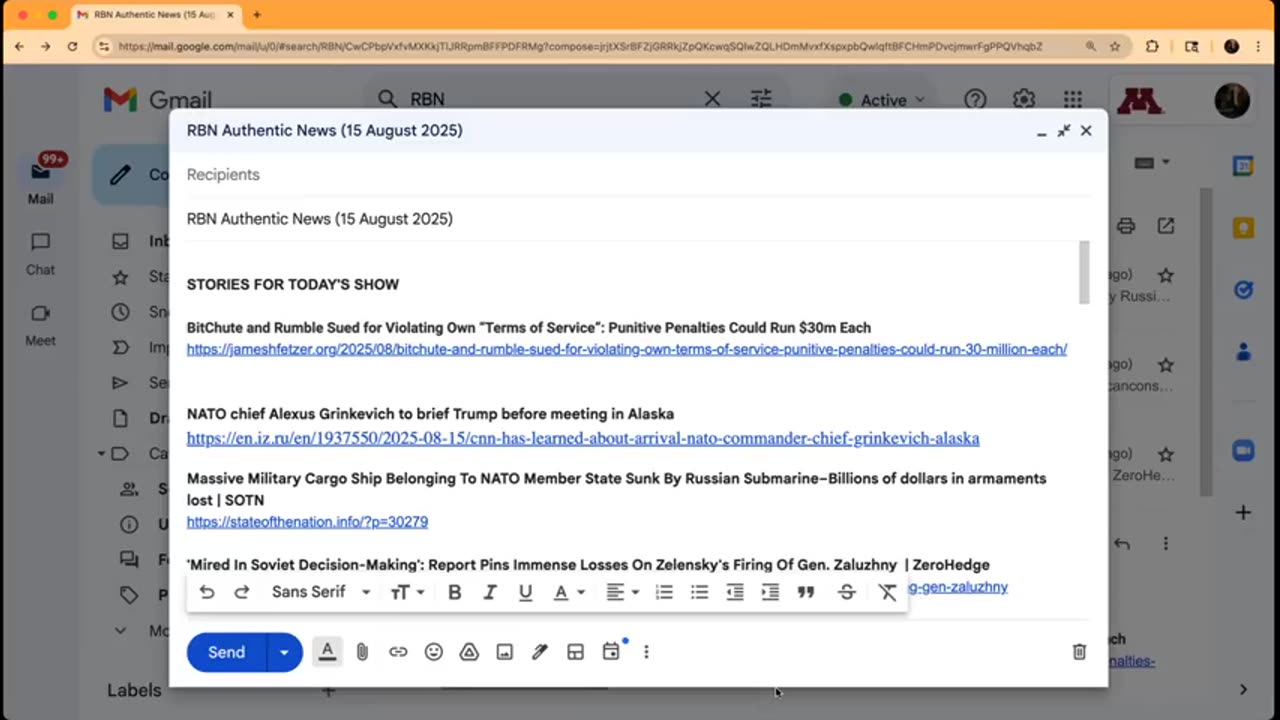
Task: Open Google Calendar side panel
Action: (x=1243, y=167)
